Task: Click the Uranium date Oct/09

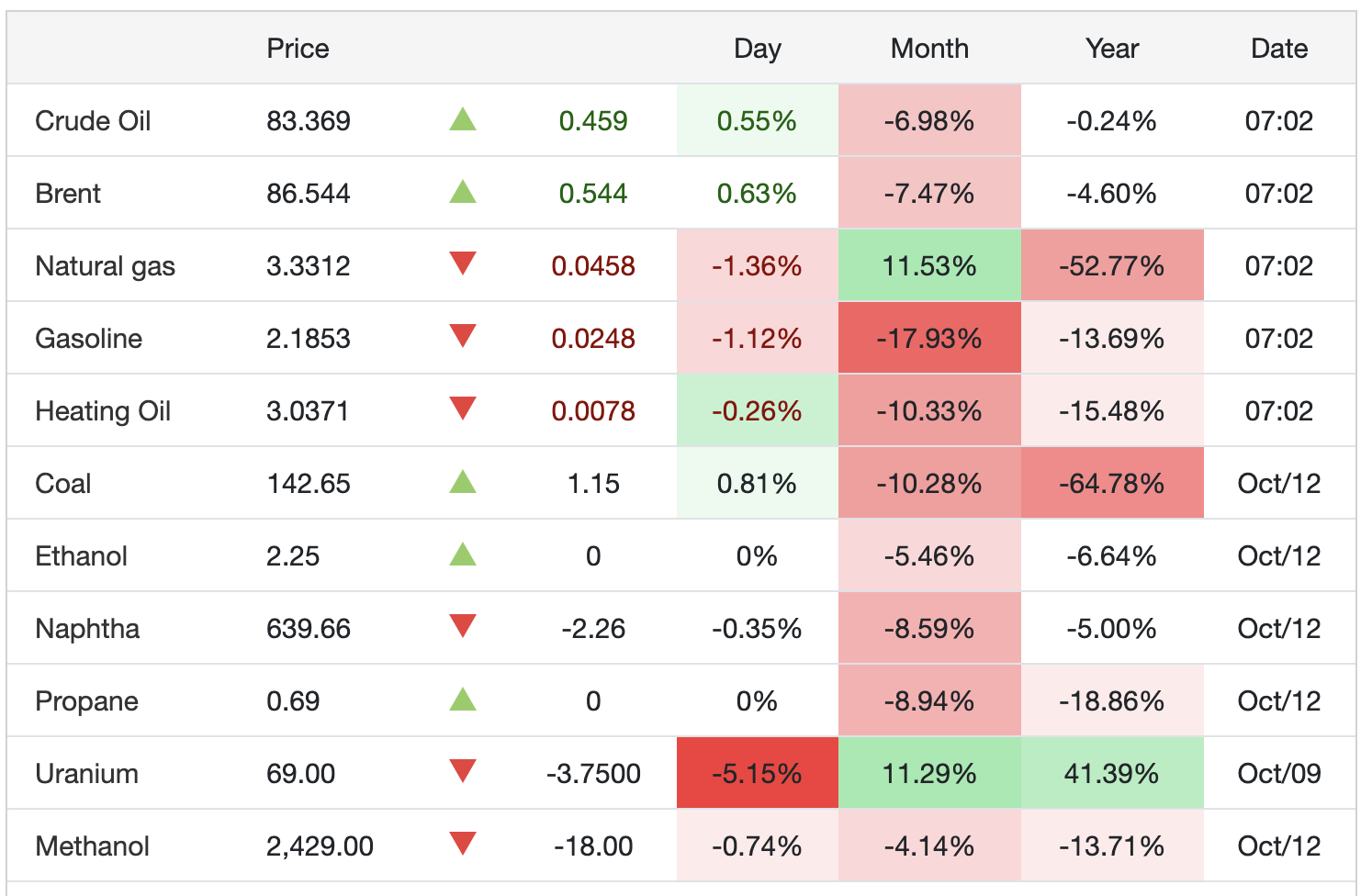Action: pos(1279,774)
